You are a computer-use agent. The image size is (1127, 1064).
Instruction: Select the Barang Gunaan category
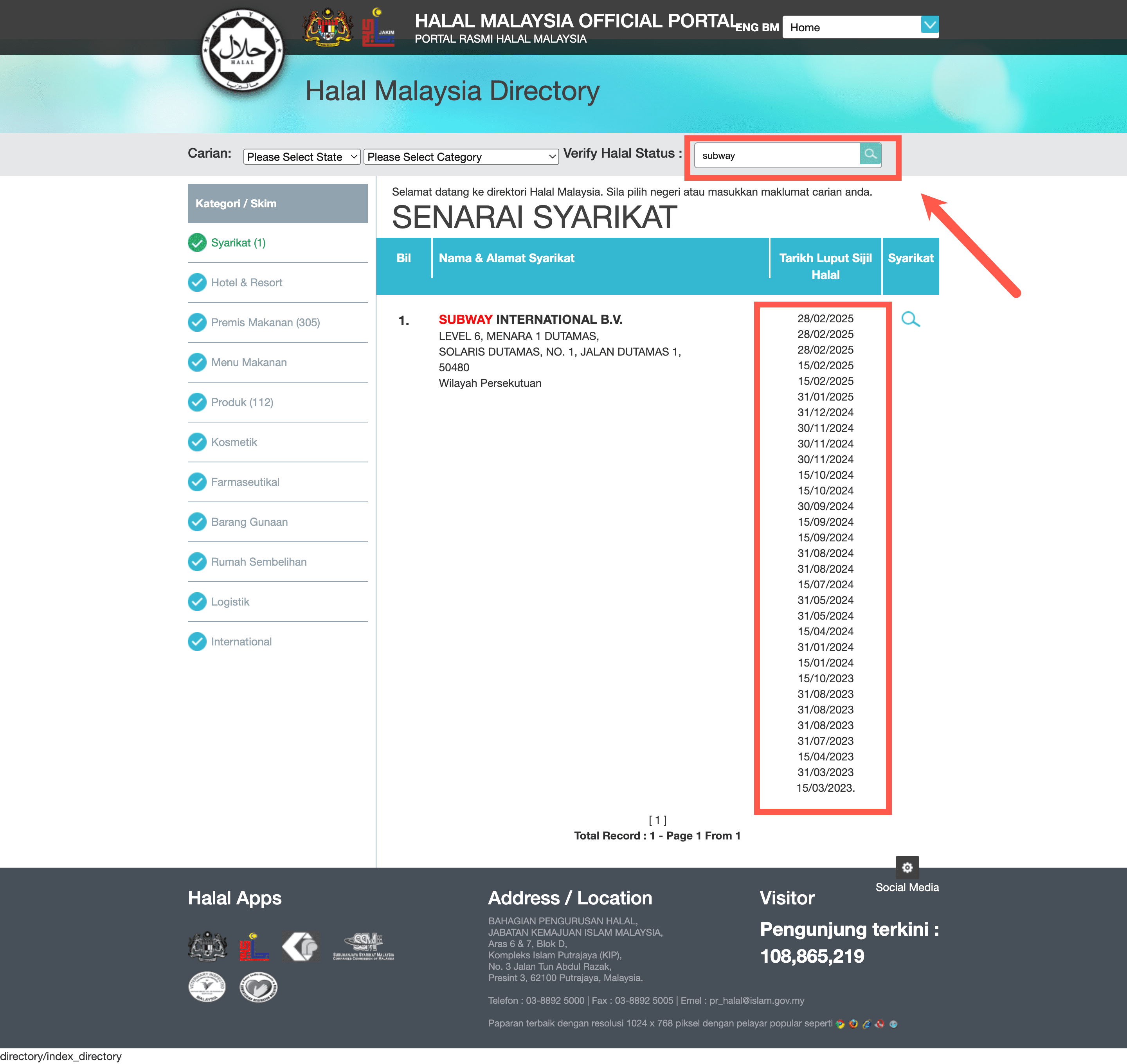click(x=249, y=522)
